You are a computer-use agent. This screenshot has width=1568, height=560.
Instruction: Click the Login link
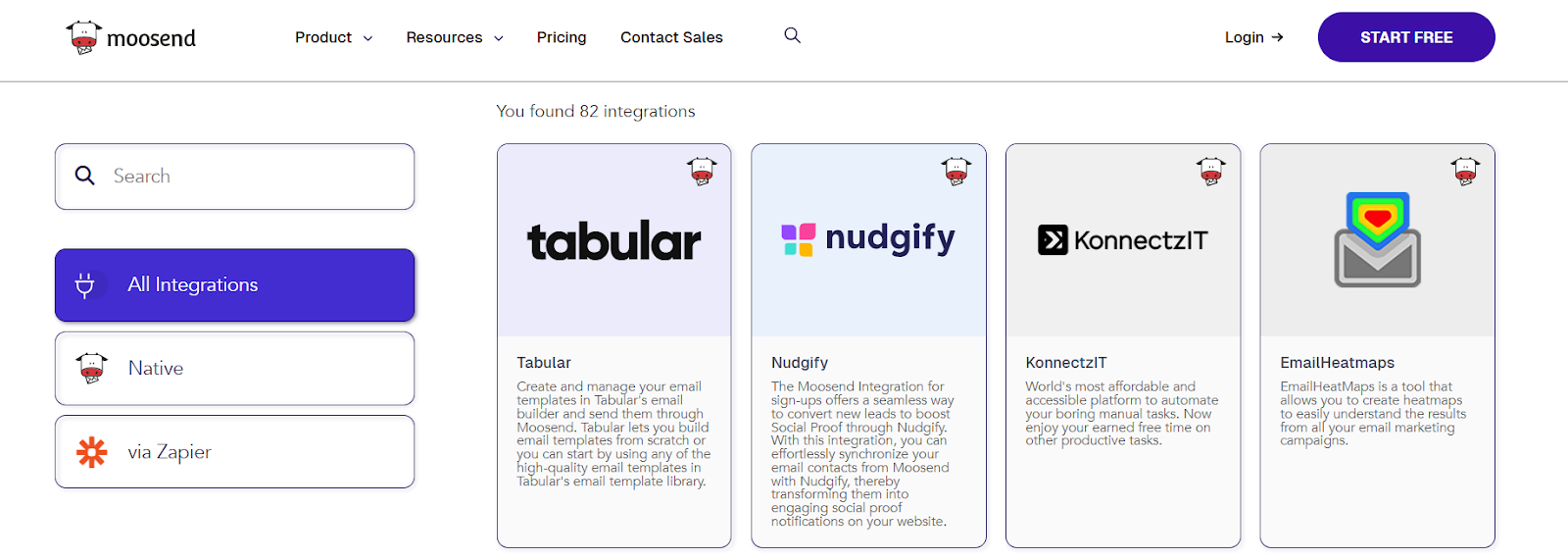[x=1253, y=37]
